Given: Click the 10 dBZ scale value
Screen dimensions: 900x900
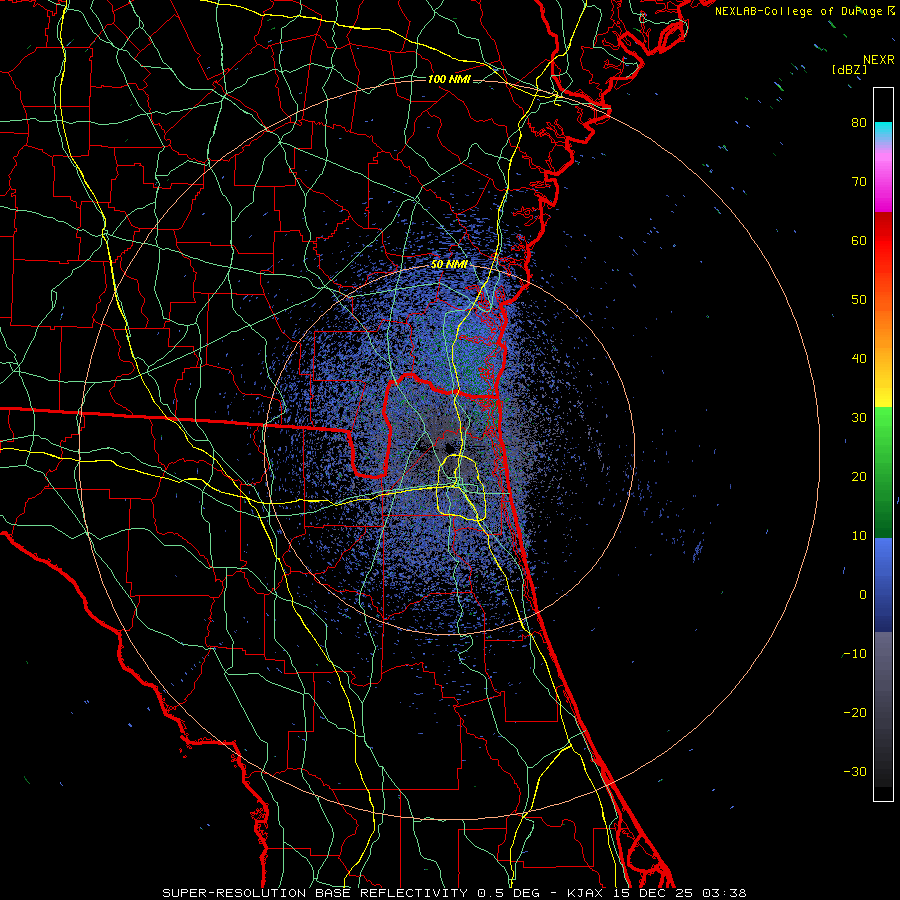Looking at the screenshot, I should 859,536.
